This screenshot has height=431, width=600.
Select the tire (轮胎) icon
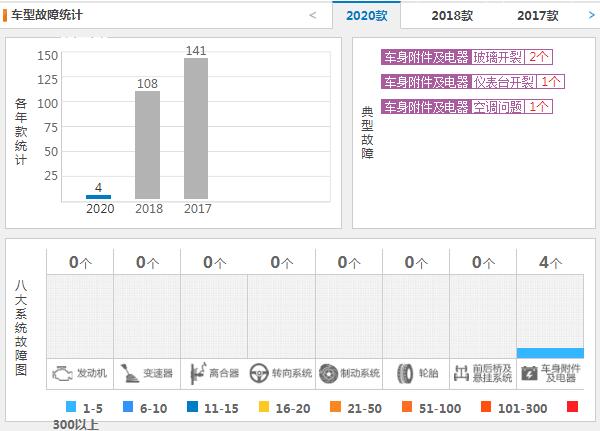pos(403,372)
